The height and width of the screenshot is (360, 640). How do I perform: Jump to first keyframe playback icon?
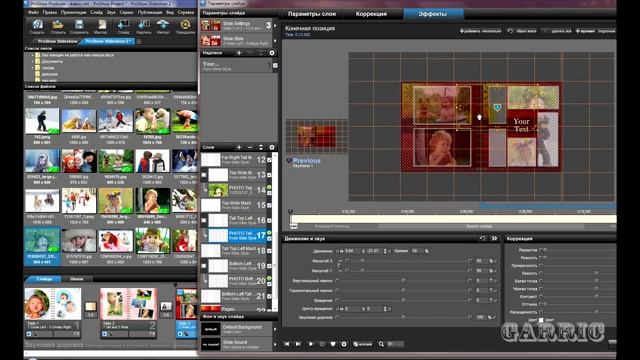click(x=287, y=344)
